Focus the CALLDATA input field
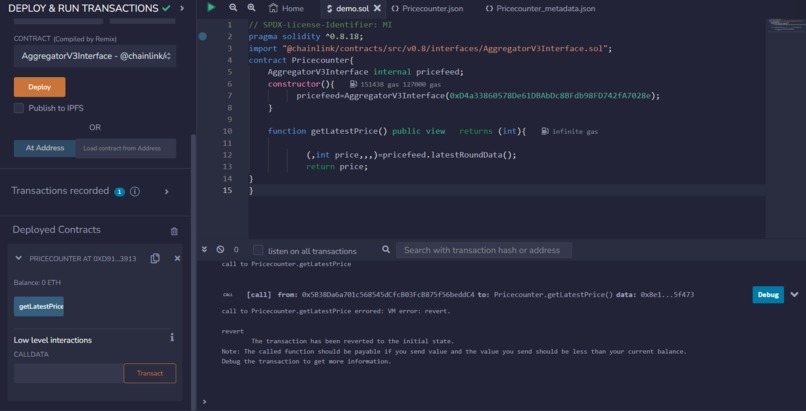 point(68,373)
